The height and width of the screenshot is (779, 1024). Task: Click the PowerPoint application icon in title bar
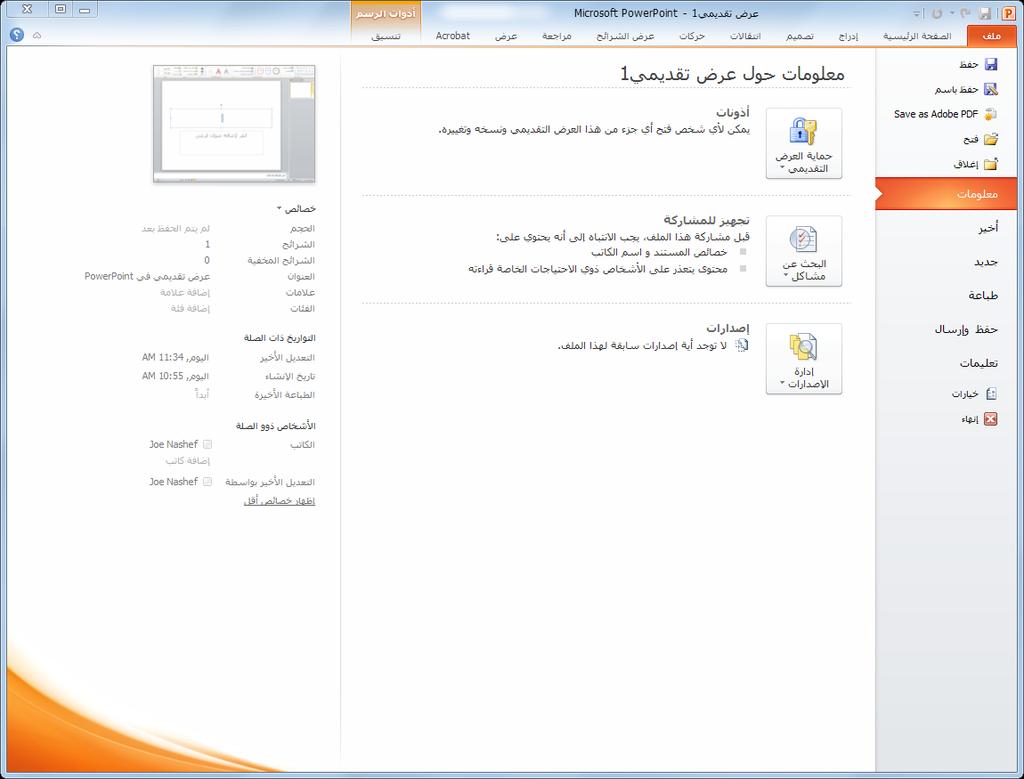[x=1008, y=12]
